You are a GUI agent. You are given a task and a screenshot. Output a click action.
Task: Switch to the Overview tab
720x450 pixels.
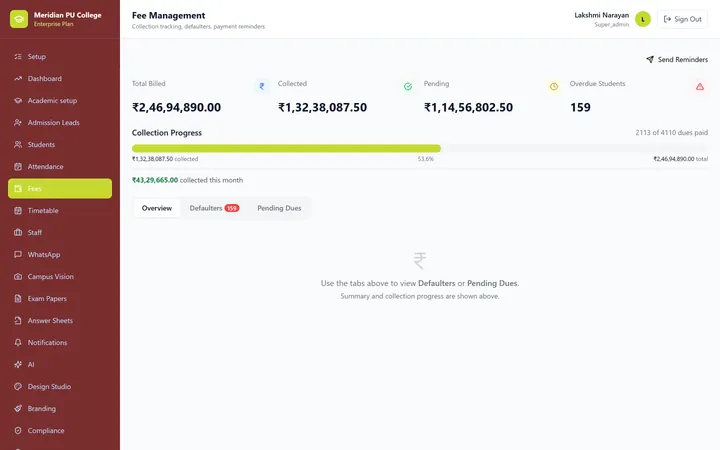157,208
